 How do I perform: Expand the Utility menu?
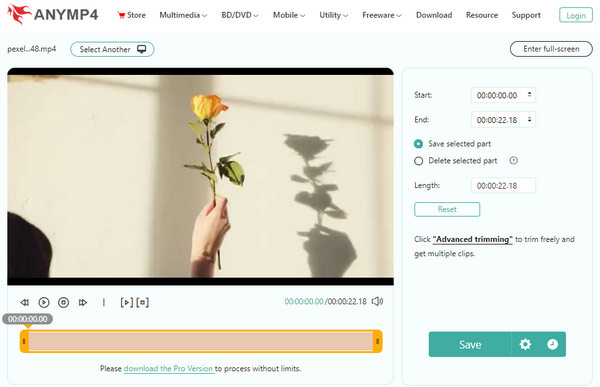[x=334, y=15]
